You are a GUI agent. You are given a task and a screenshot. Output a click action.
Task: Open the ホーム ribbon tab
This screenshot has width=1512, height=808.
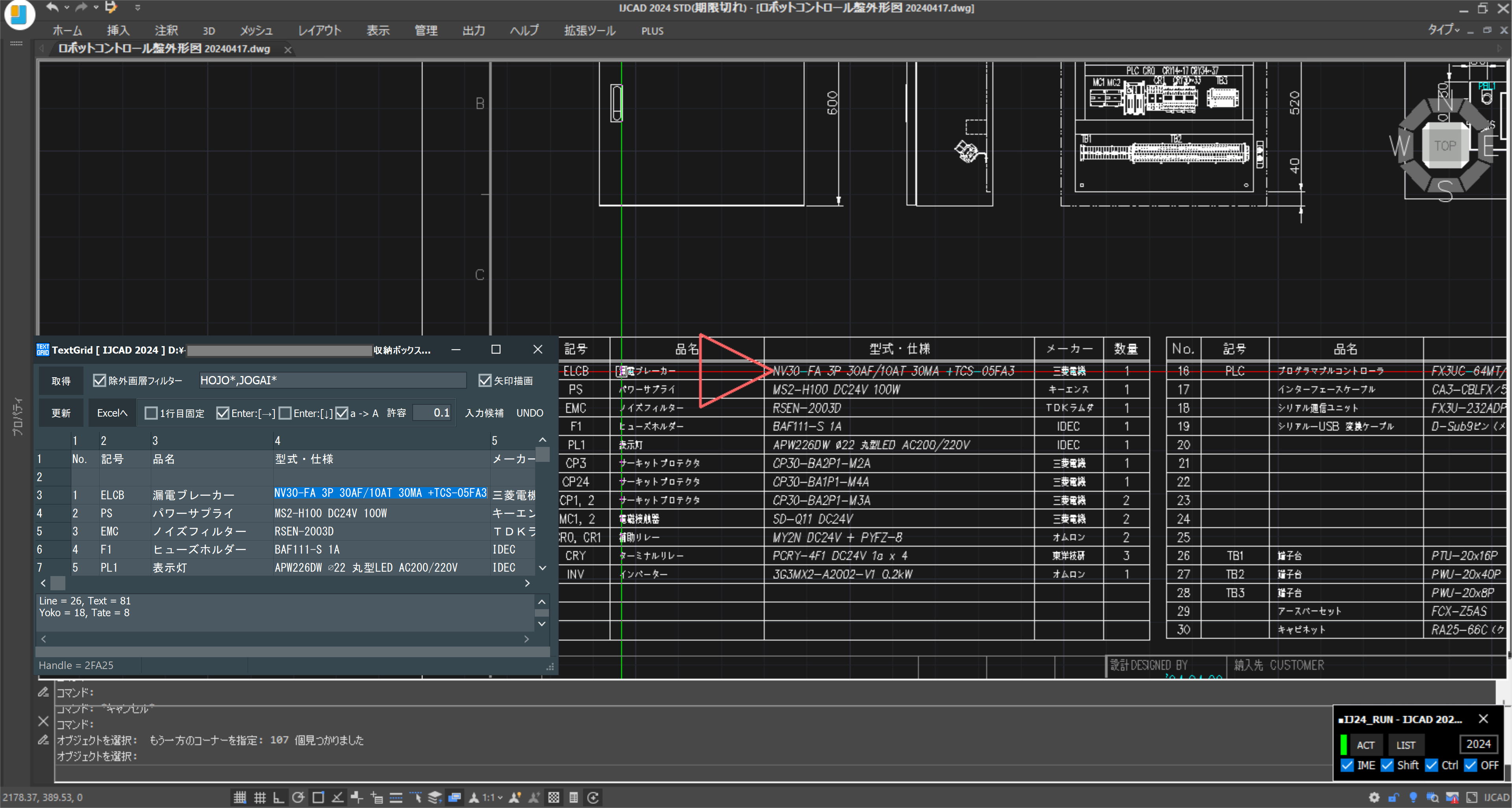pos(67,30)
